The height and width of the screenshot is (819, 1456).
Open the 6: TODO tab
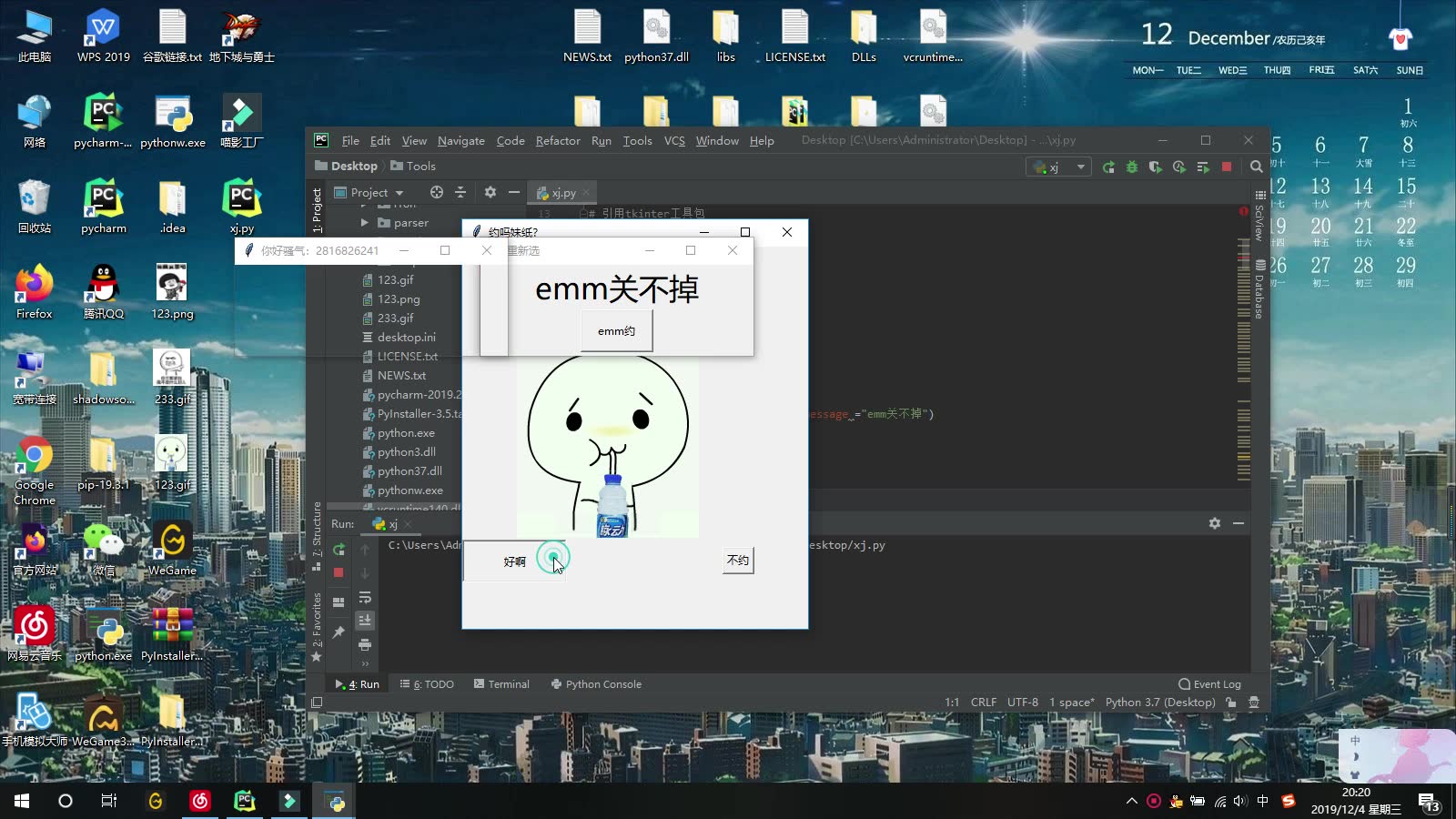[427, 684]
